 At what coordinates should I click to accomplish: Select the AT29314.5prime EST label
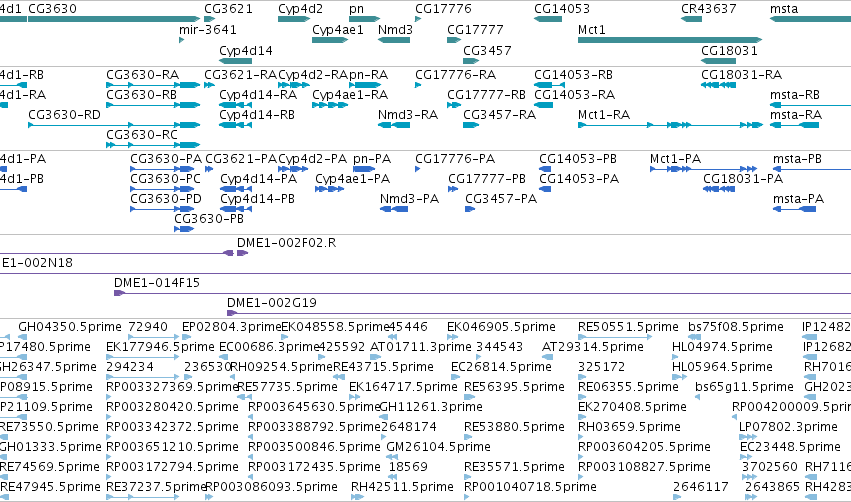[593, 347]
